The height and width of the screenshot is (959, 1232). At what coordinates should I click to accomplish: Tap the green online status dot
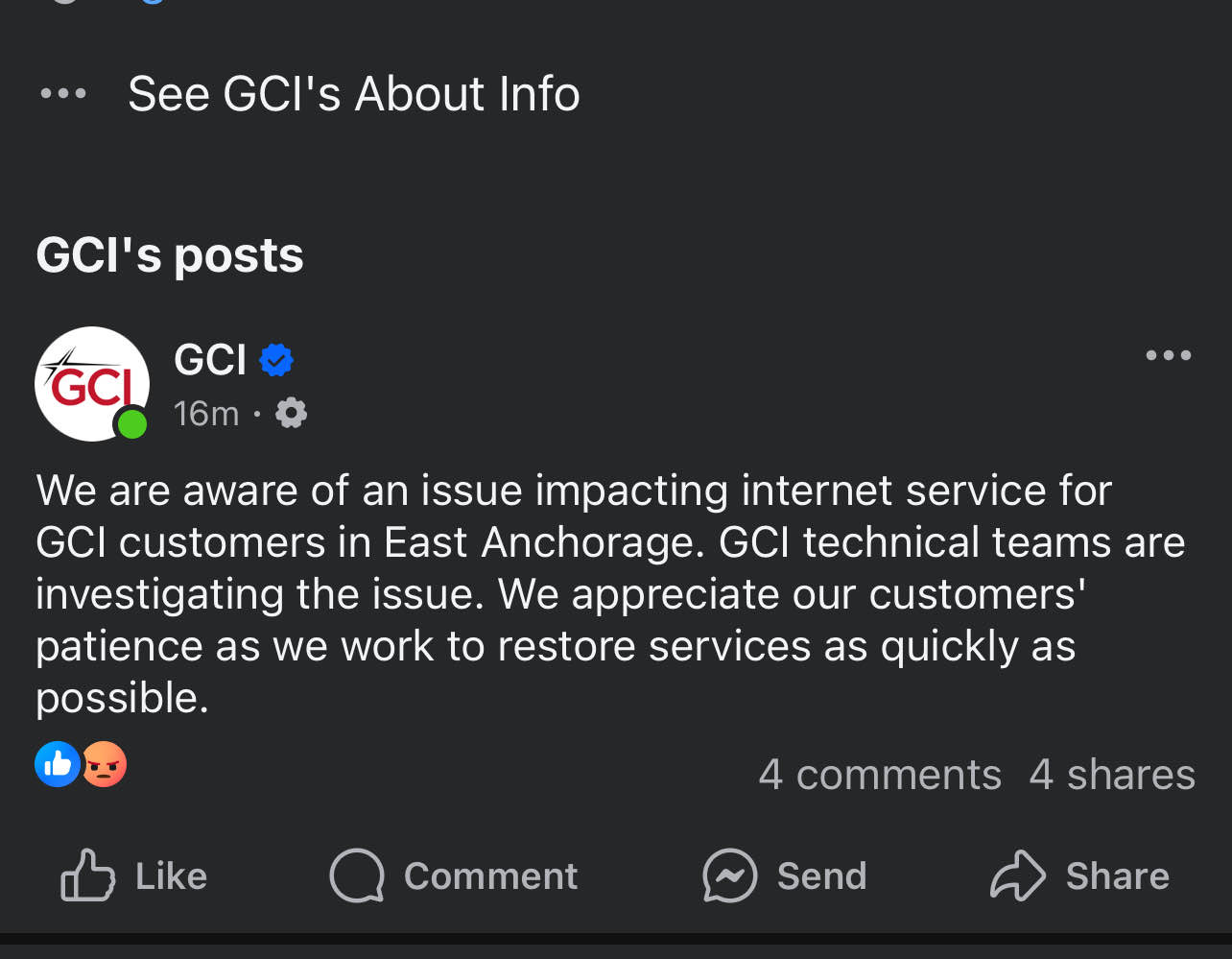(x=132, y=423)
